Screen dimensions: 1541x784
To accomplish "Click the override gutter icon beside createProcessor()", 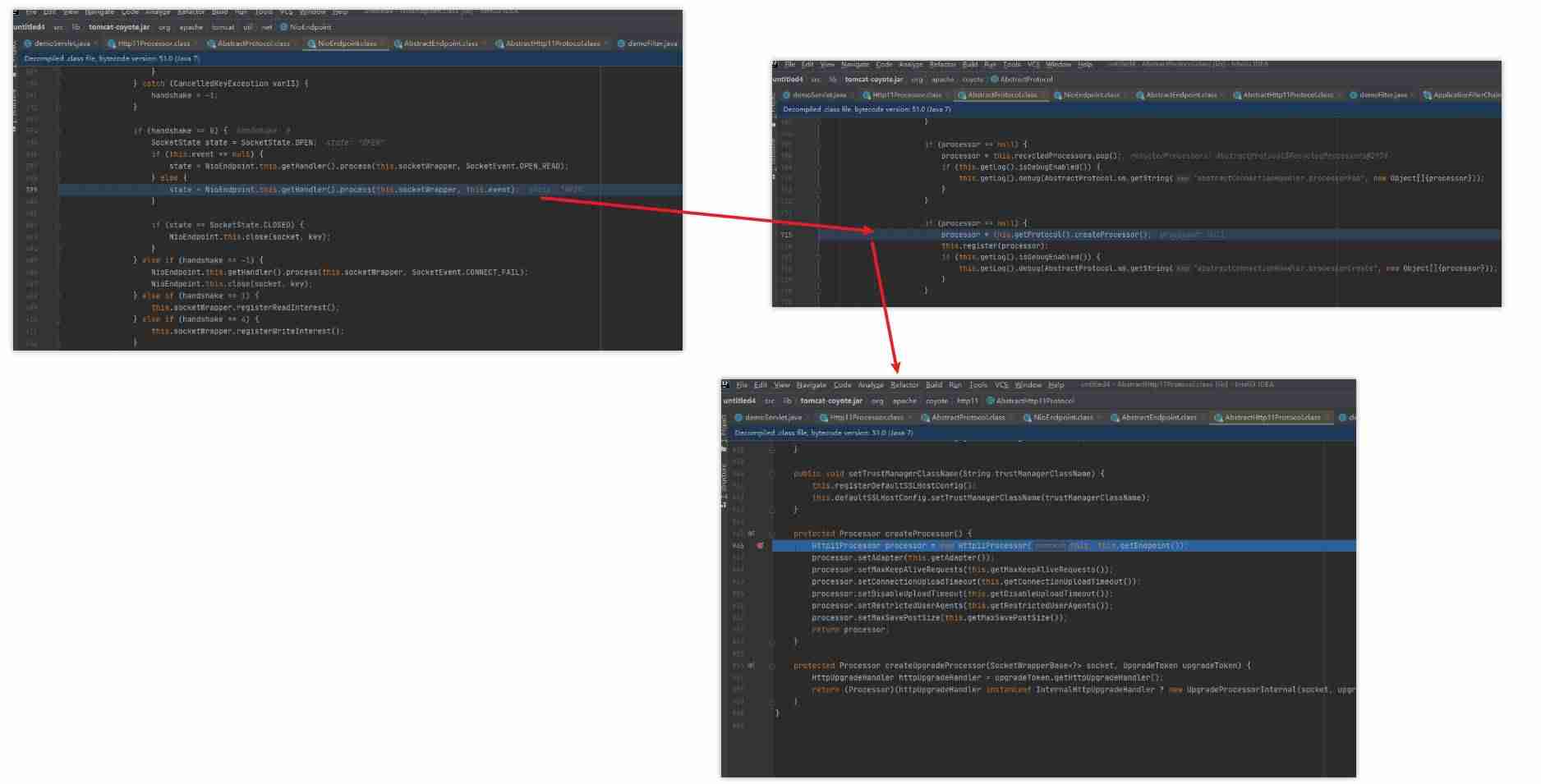I will (x=752, y=534).
